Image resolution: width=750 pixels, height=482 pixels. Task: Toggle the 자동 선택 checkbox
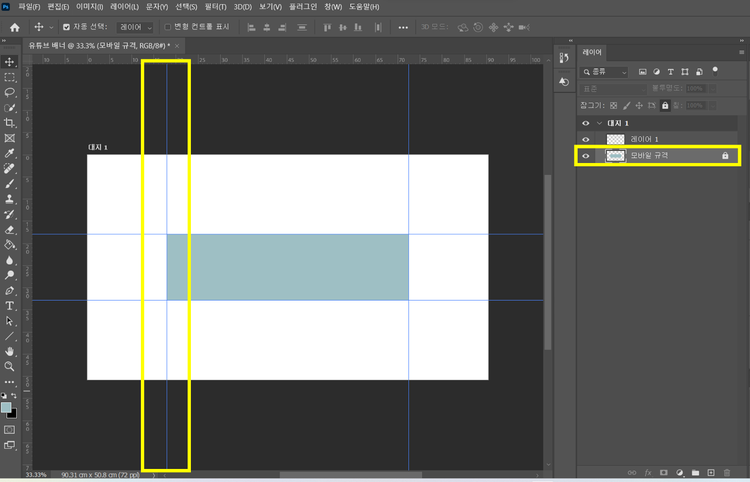pos(66,27)
